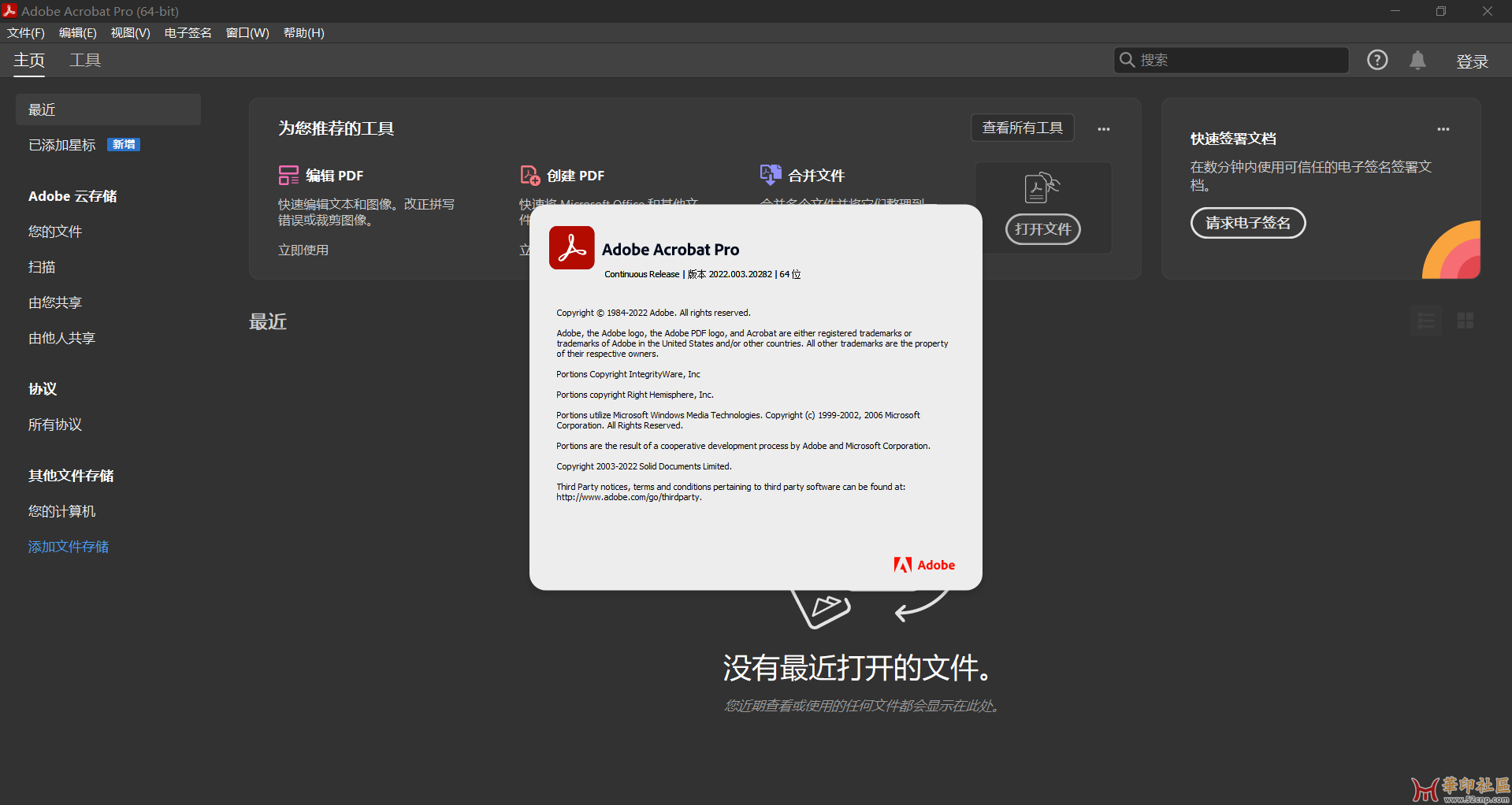Screen dimensions: 1512x805
Task: Switch to the 工具 tab
Action: (x=85, y=60)
